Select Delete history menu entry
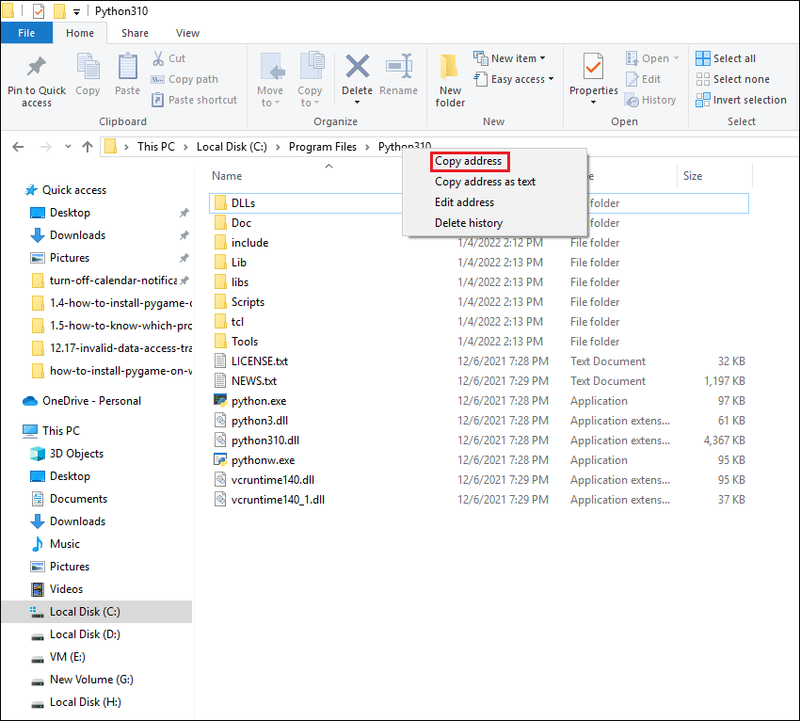Image resolution: width=800 pixels, height=721 pixels. 468,223
